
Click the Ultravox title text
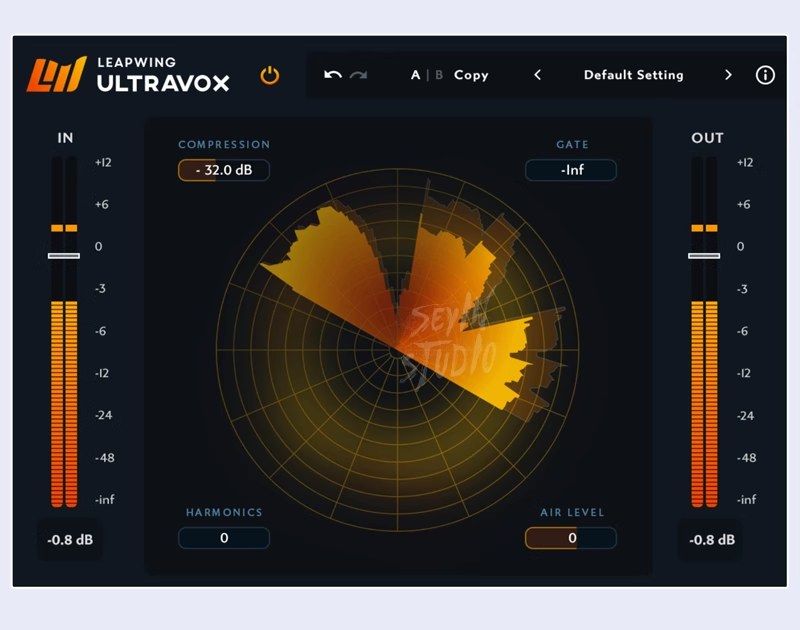[x=163, y=85]
